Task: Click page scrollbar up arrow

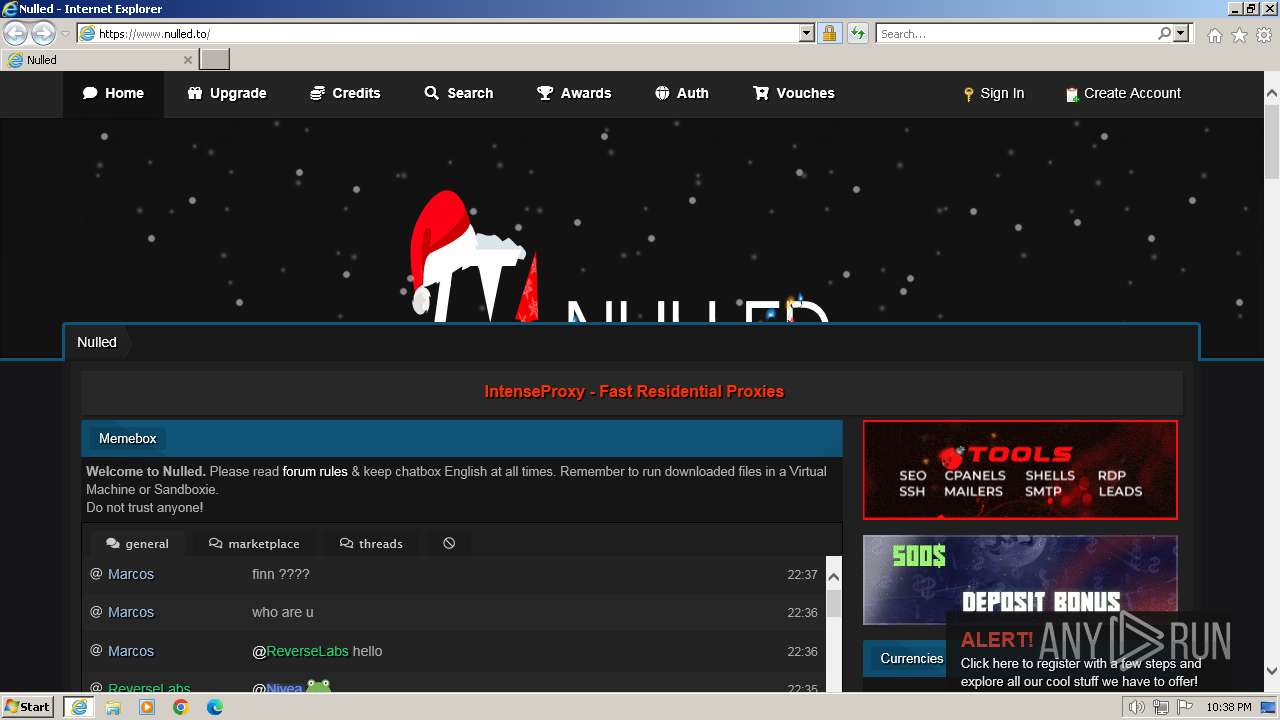Action: pos(1272,93)
